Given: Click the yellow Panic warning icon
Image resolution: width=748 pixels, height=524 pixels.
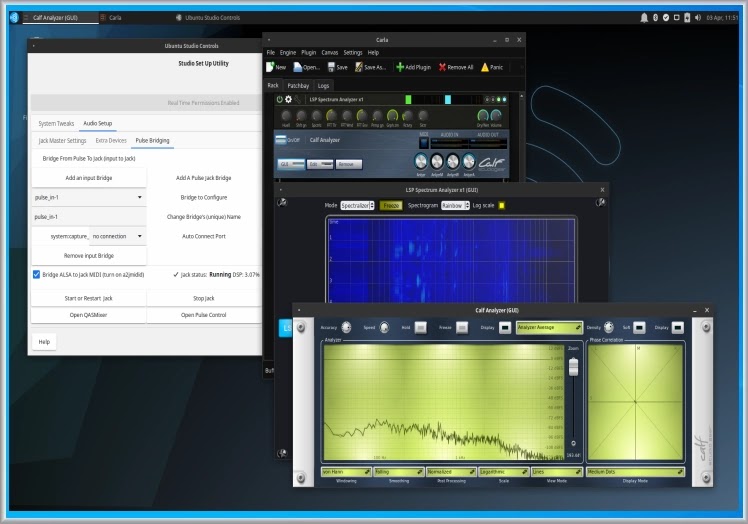Looking at the screenshot, I should 485,67.
